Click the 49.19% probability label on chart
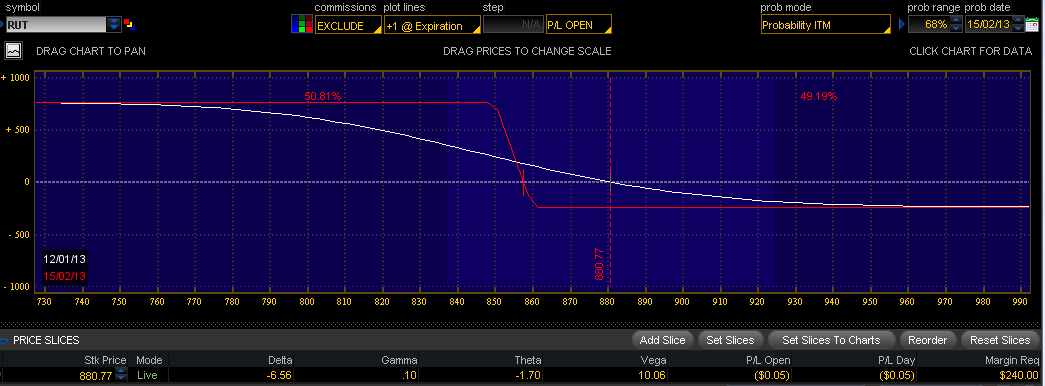 click(818, 96)
